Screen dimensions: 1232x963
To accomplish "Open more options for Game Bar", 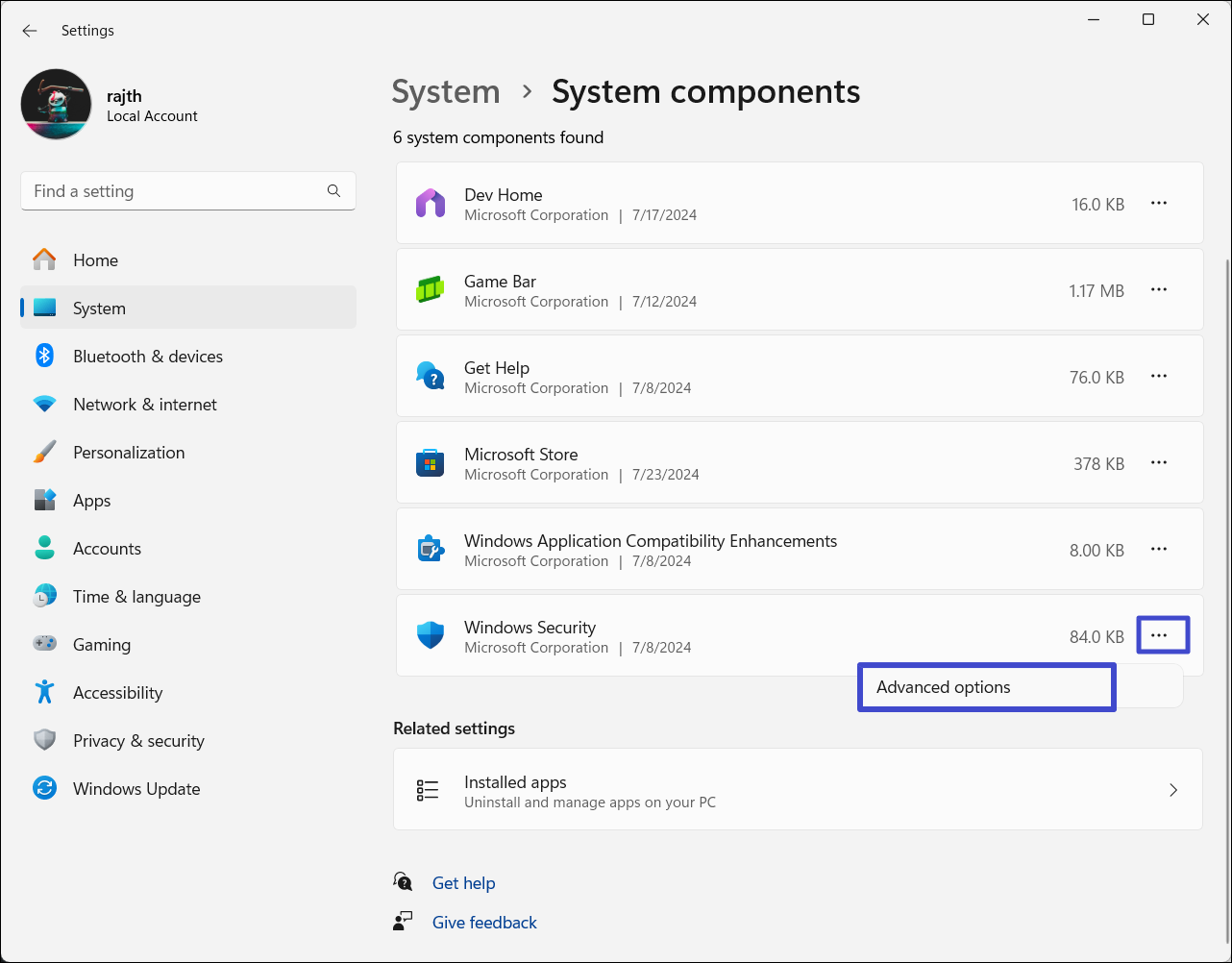I will click(1159, 290).
